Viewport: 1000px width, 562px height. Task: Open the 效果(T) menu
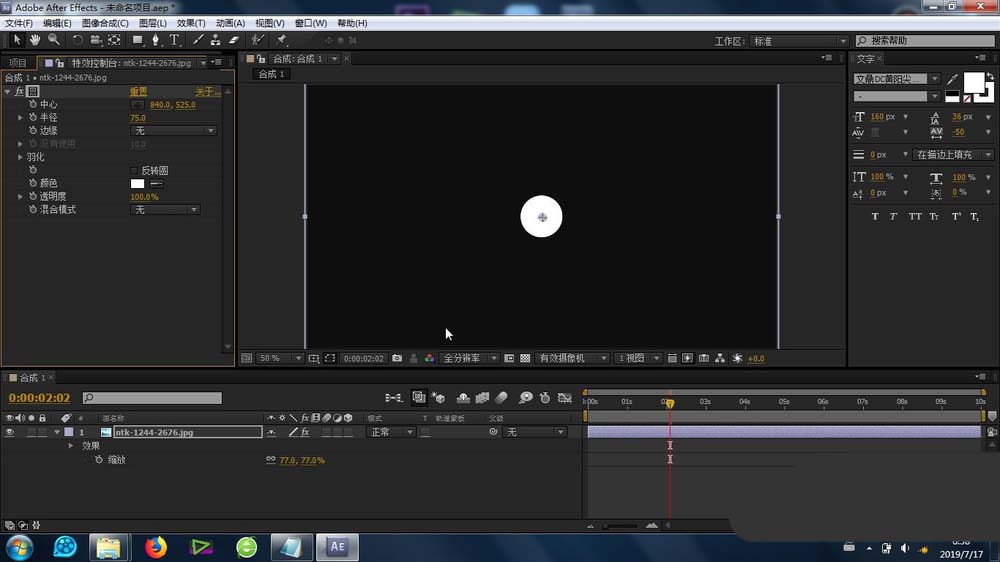tap(191, 23)
